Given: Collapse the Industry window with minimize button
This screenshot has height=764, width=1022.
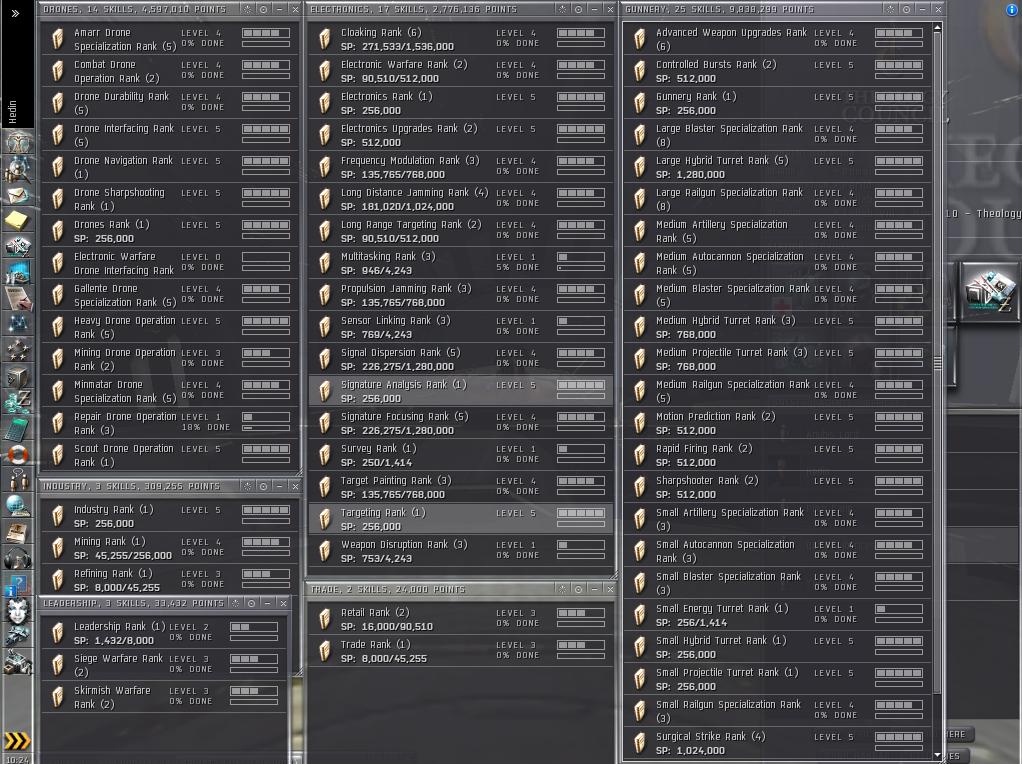Looking at the screenshot, I should [x=279, y=486].
